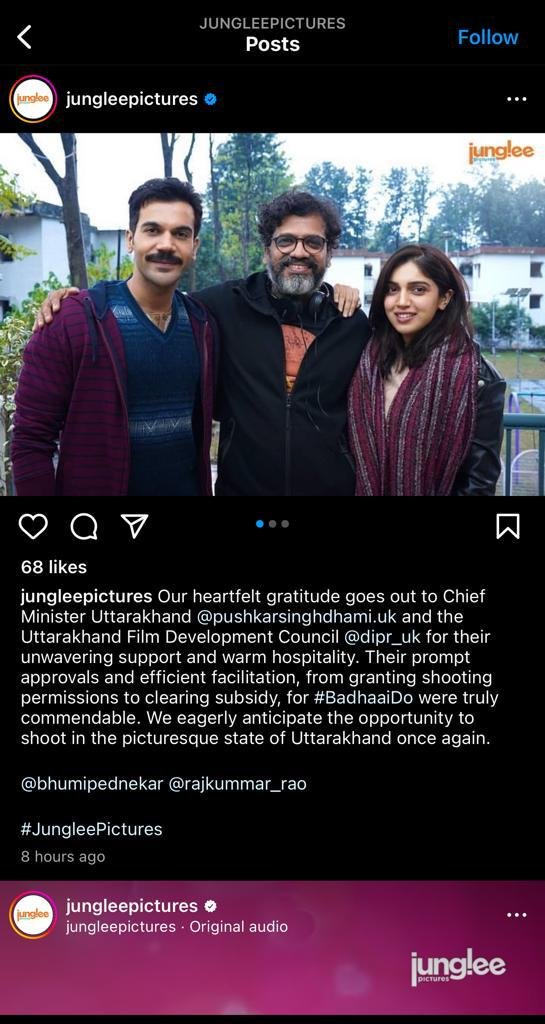Open the jungleepictures username in post header

click(131, 99)
